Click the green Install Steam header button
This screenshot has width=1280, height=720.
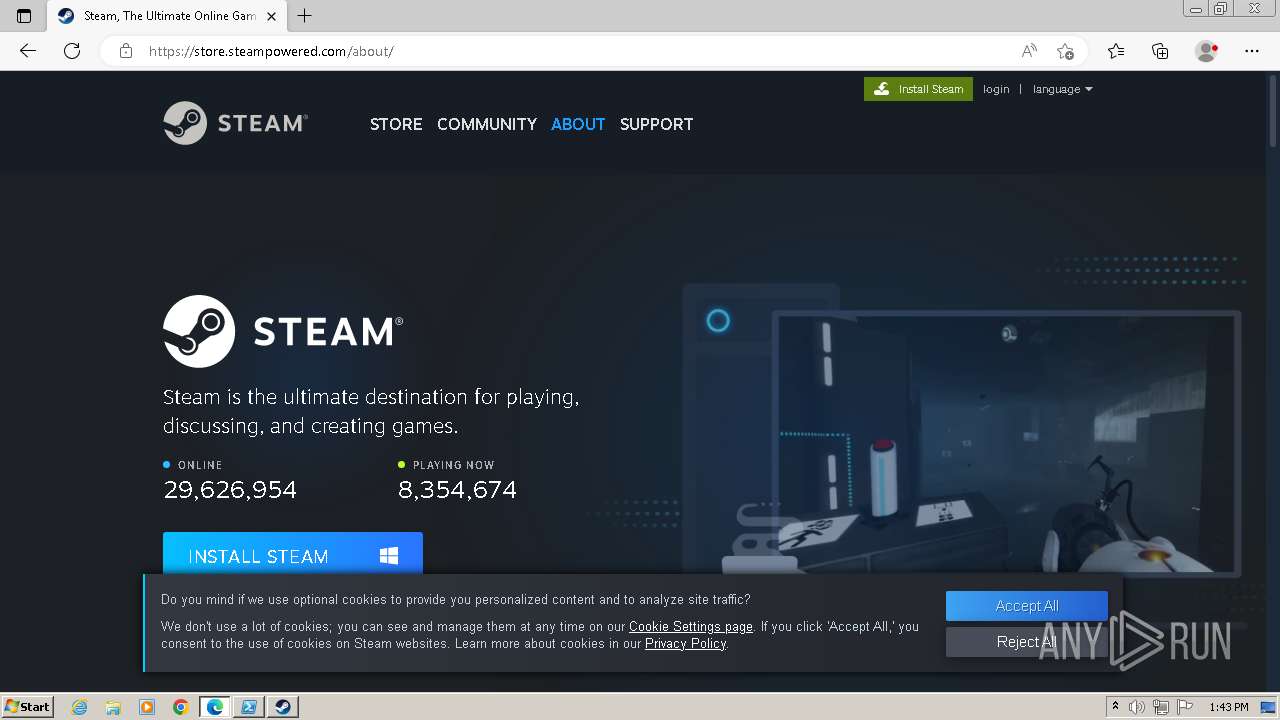tap(918, 89)
